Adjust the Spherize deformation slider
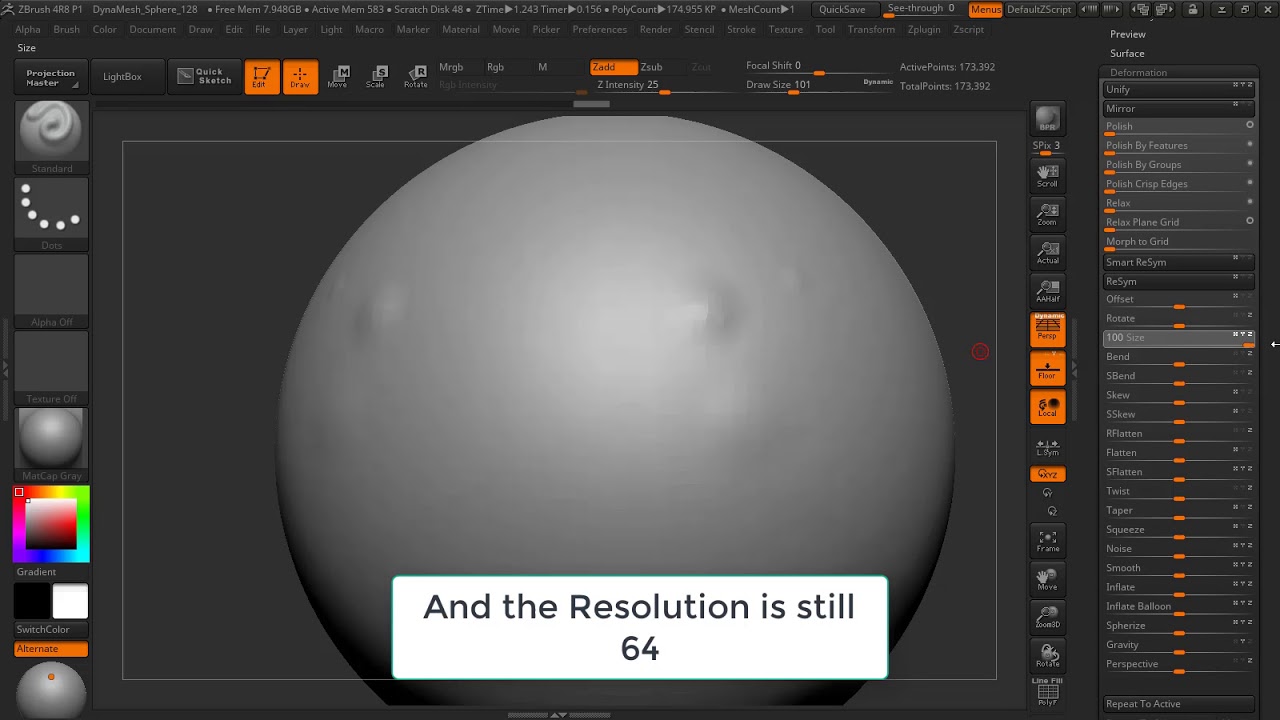Image resolution: width=1280 pixels, height=720 pixels. pyautogui.click(x=1178, y=626)
